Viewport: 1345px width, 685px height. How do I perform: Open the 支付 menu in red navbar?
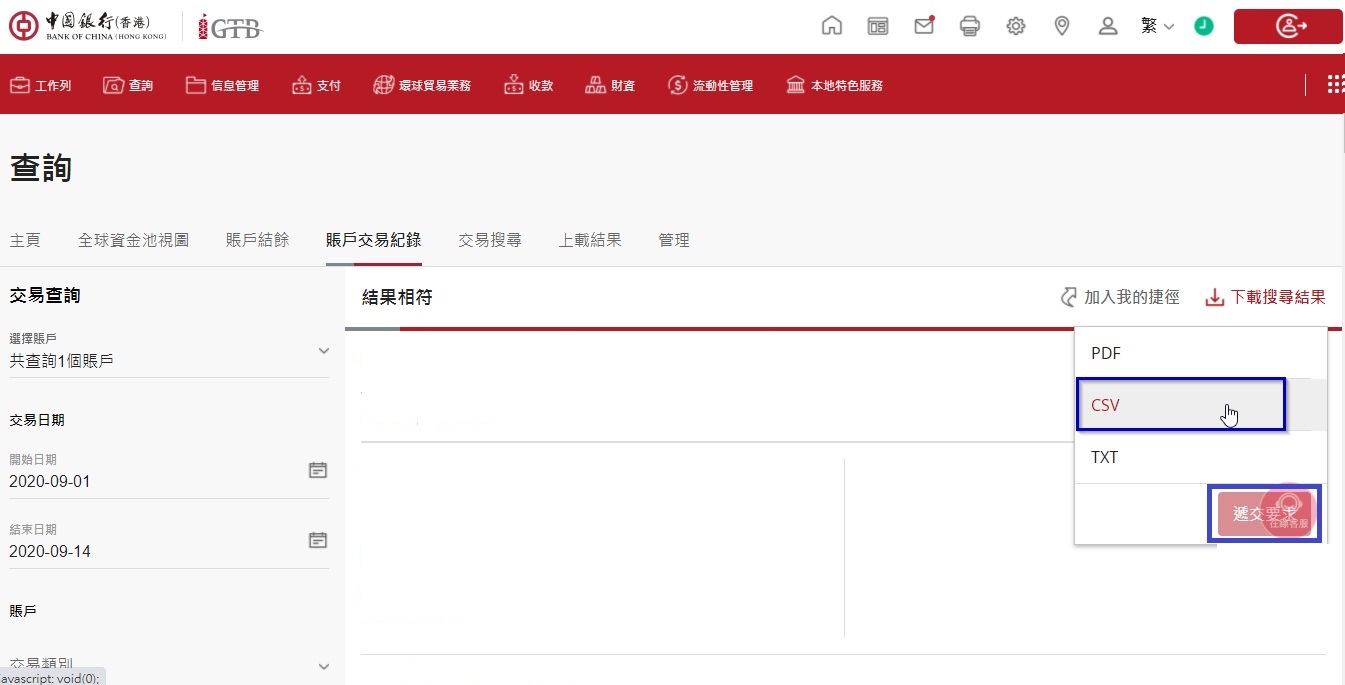(x=317, y=86)
